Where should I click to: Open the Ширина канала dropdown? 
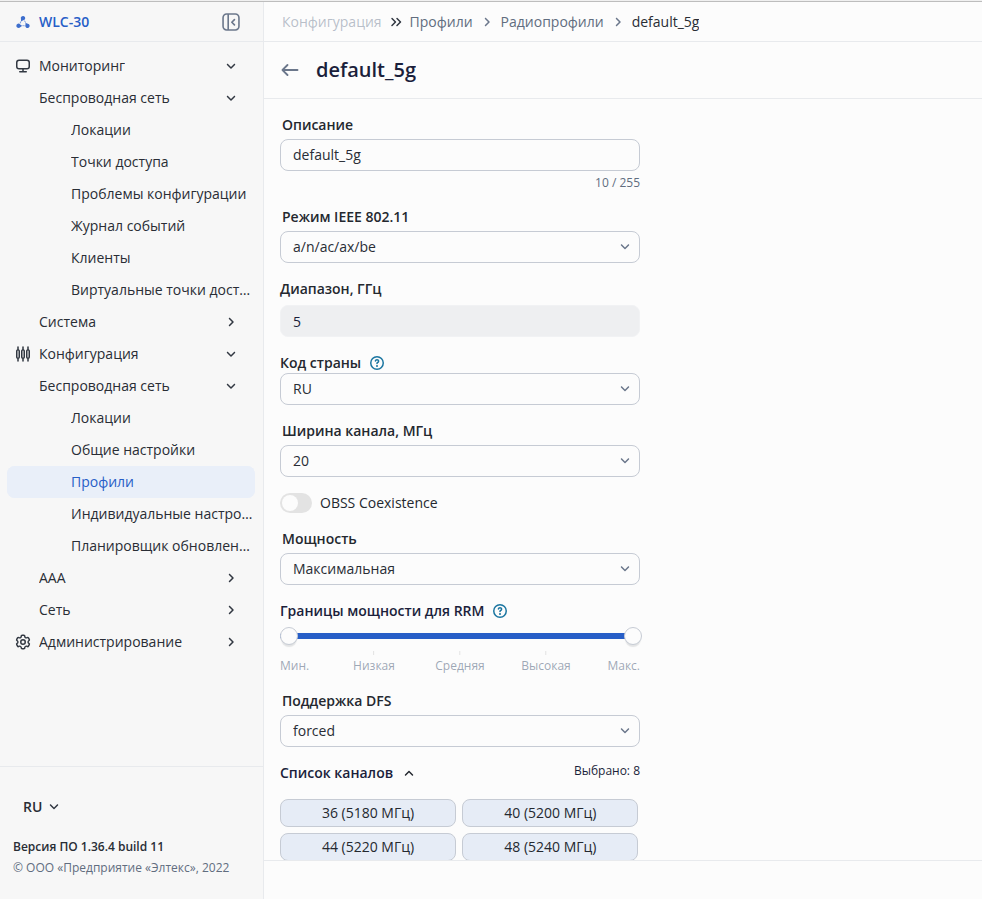tap(460, 461)
